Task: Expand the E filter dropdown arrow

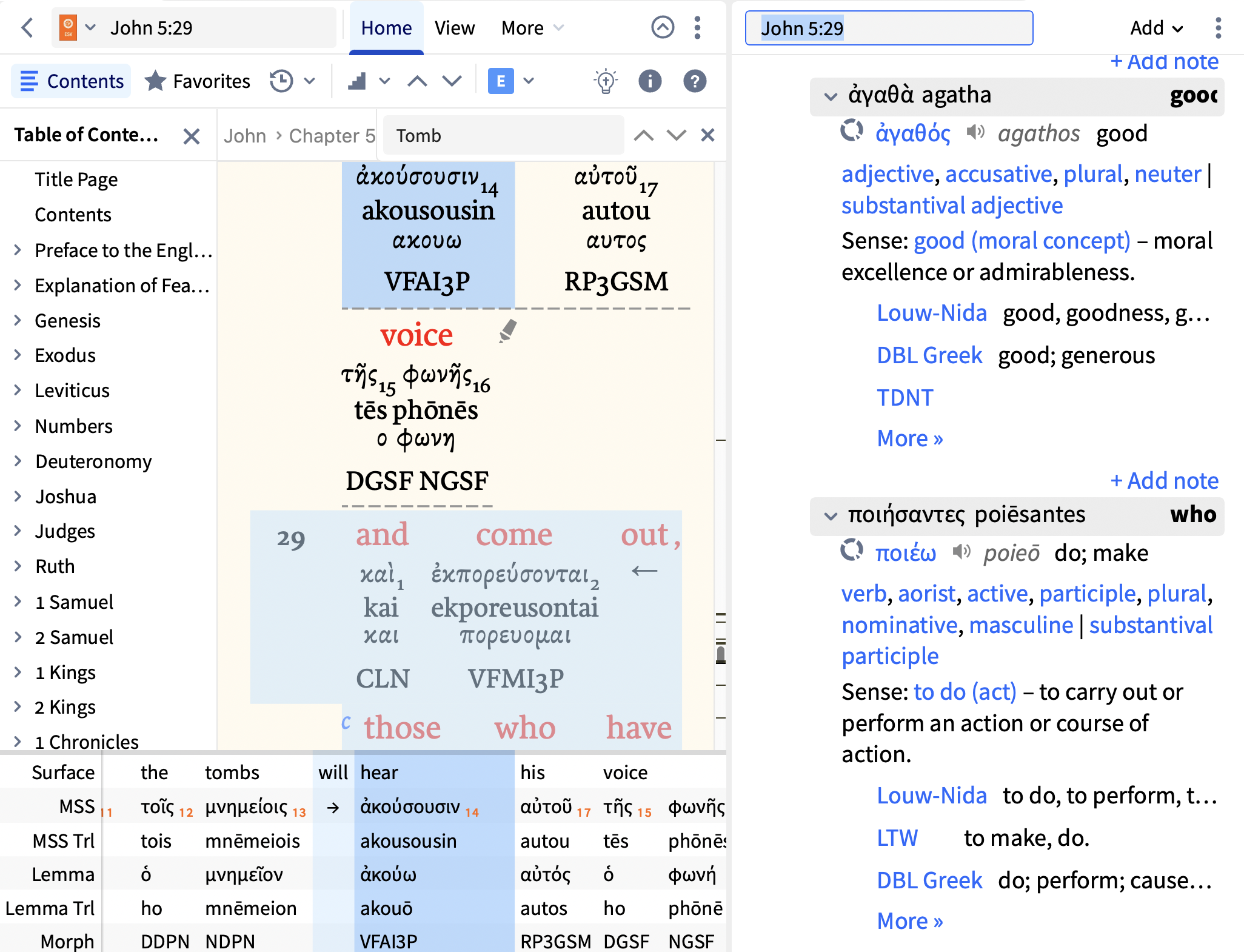Action: point(529,81)
